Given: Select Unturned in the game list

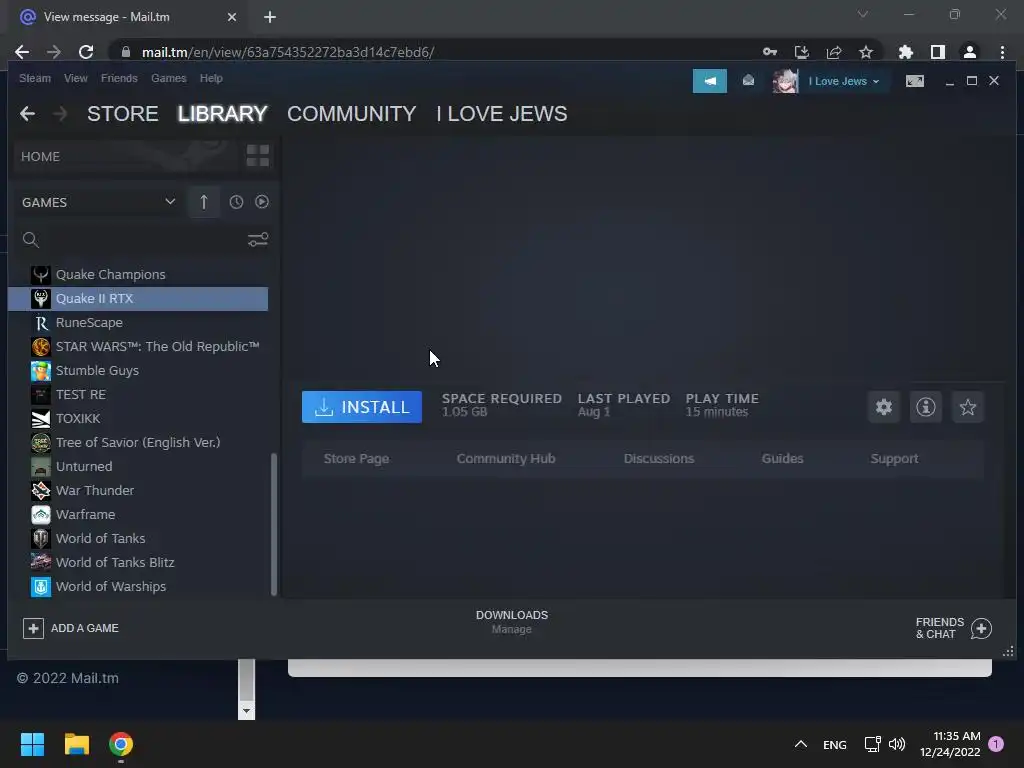Looking at the screenshot, I should click(138, 466).
